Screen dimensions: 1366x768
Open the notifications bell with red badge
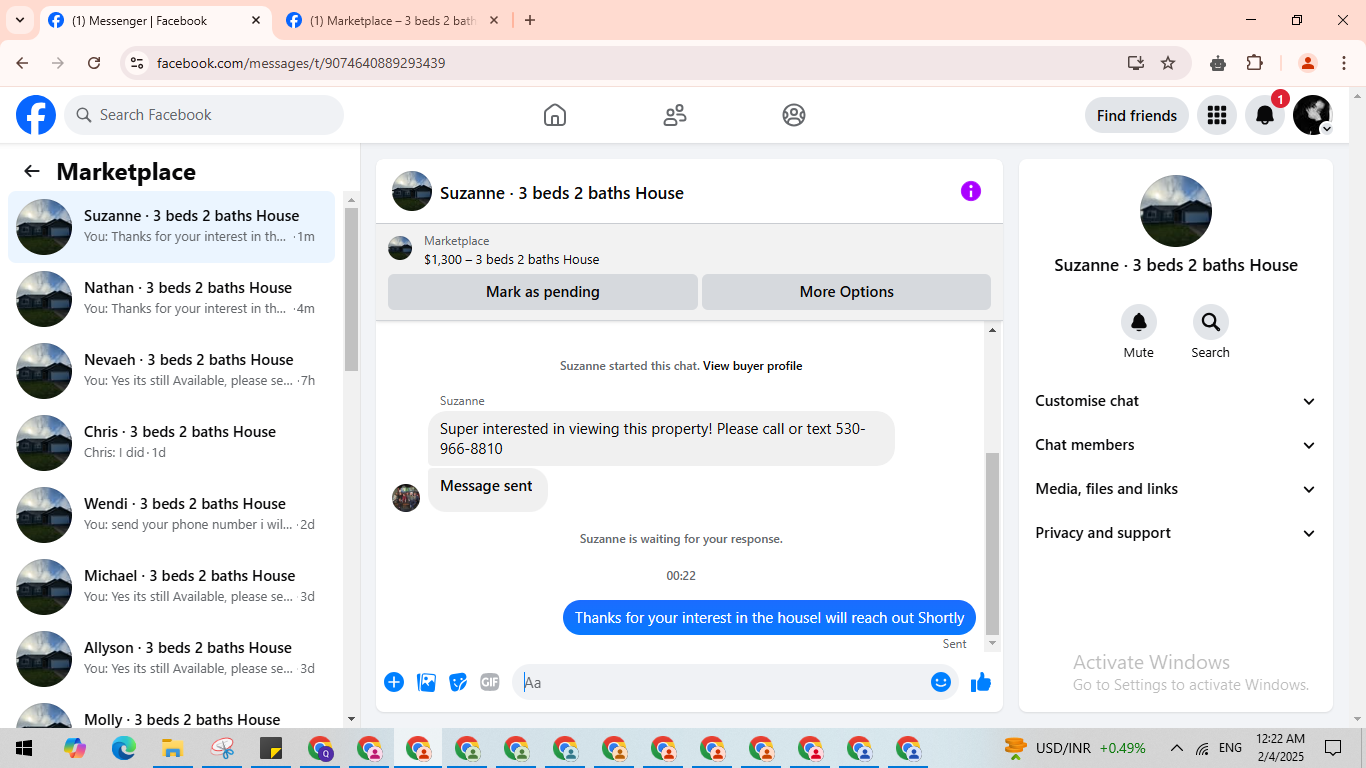[1265, 115]
